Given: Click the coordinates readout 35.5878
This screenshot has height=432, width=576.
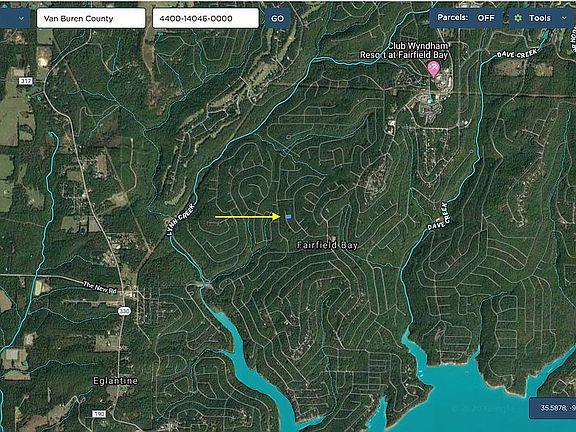Looking at the screenshot, I should tap(552, 408).
